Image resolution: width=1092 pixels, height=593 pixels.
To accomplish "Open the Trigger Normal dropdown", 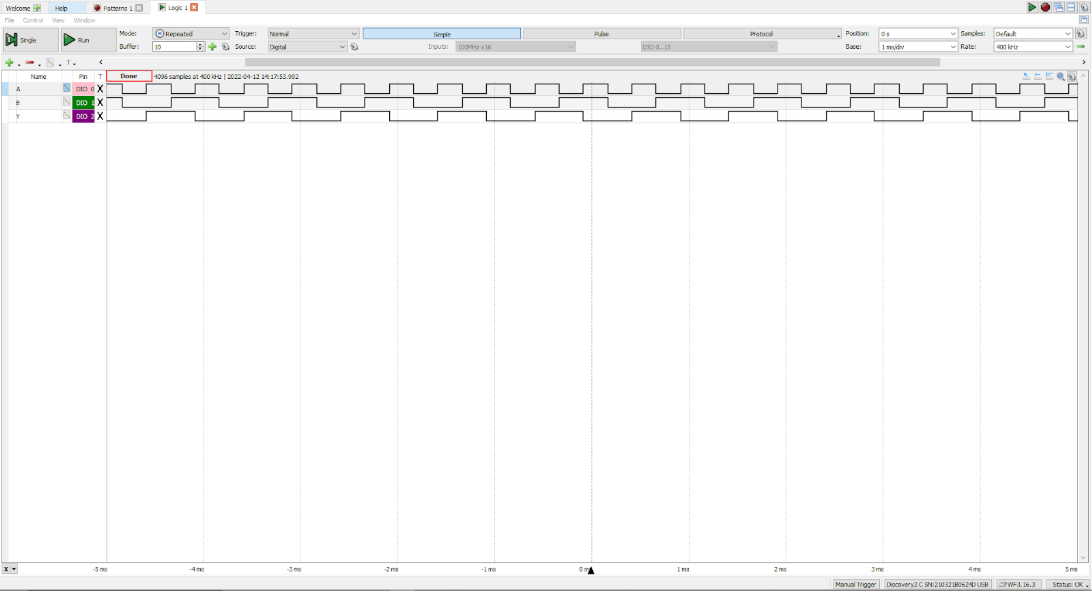I will (x=310, y=33).
